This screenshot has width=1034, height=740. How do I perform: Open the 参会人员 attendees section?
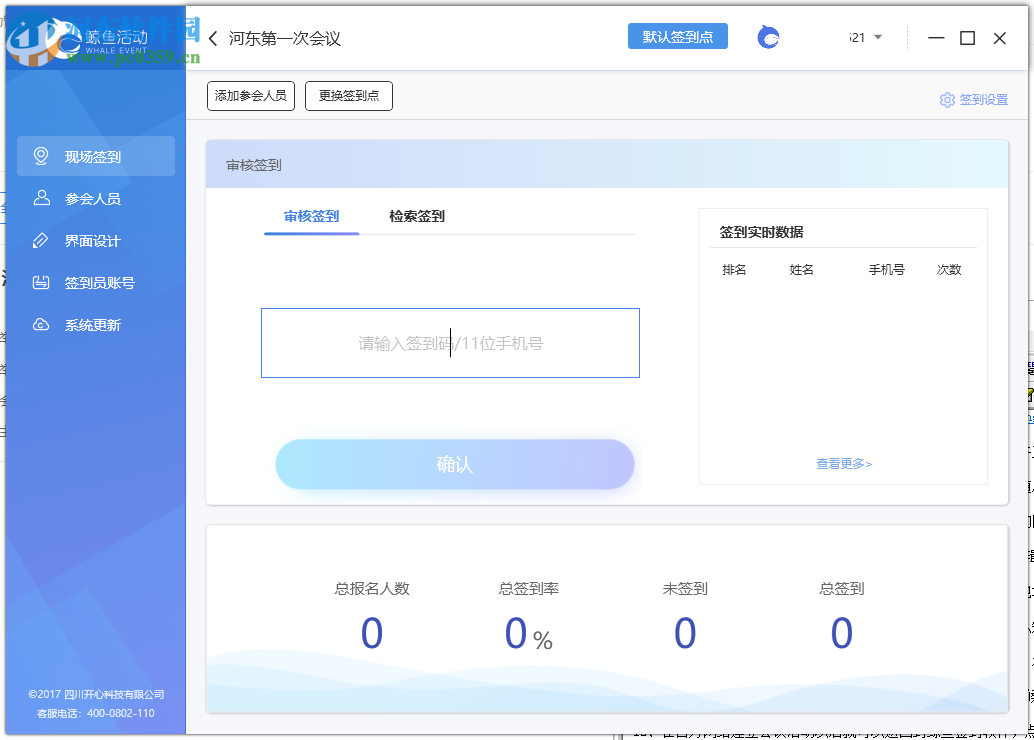point(96,198)
